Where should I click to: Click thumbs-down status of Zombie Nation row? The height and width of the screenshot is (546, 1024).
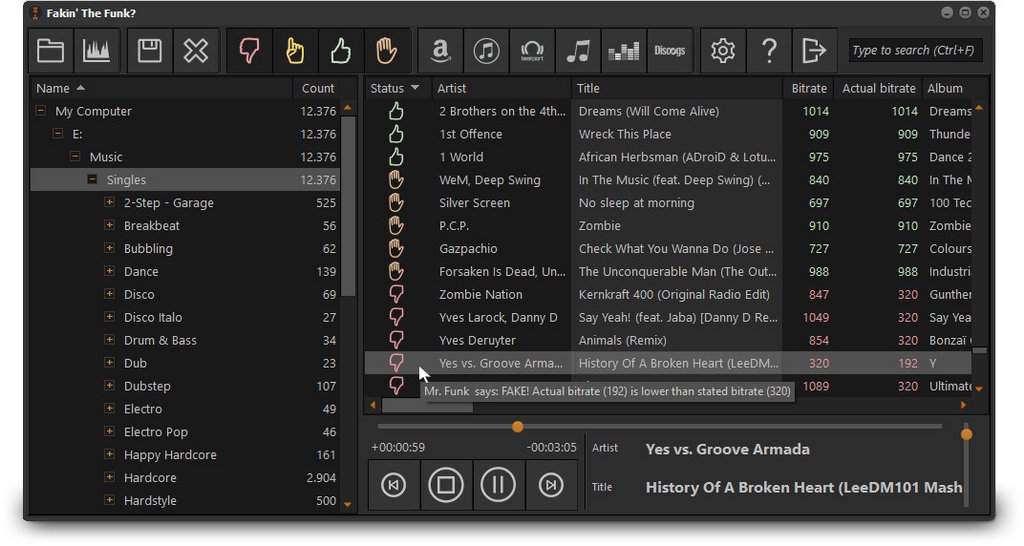tap(396, 295)
